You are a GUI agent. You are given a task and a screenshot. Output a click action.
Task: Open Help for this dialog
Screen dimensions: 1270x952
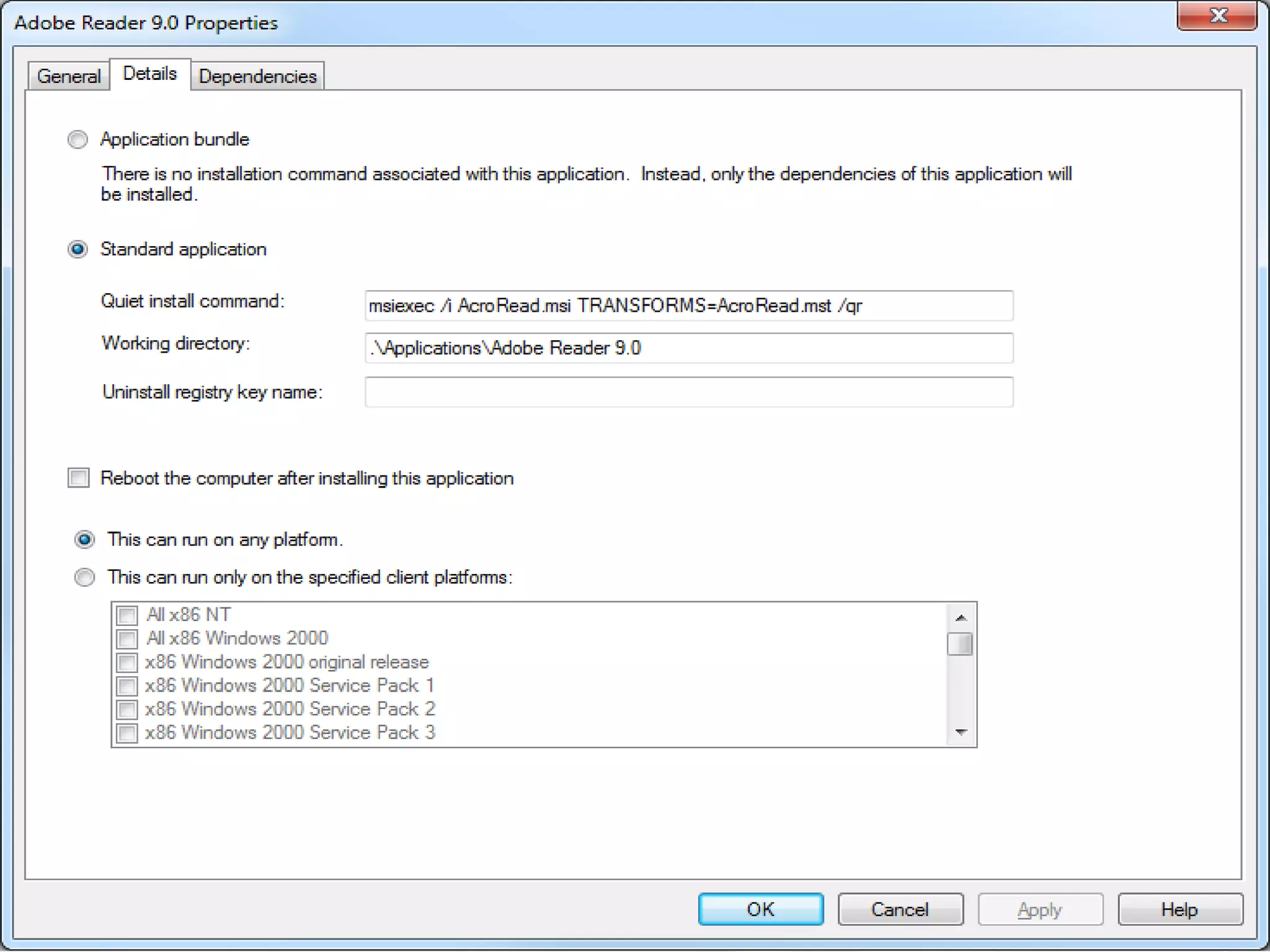(1180, 909)
